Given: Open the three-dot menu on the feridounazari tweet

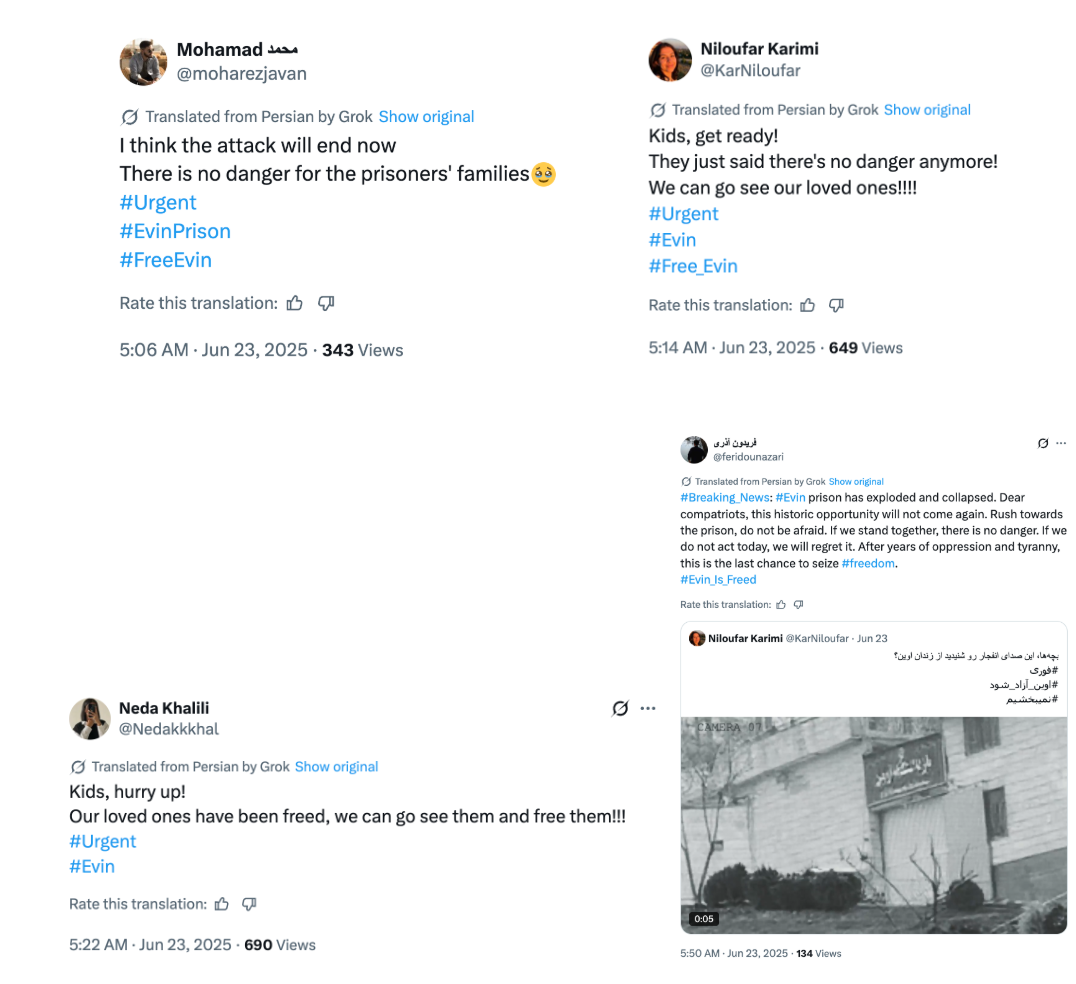Looking at the screenshot, I should [x=1061, y=443].
